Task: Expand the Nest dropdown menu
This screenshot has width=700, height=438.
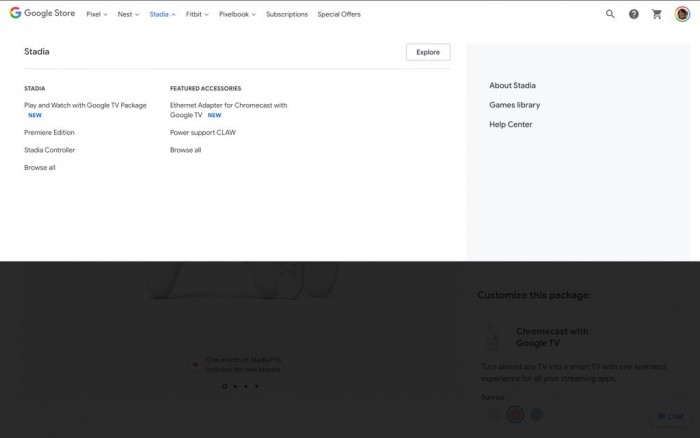Action: 128,15
